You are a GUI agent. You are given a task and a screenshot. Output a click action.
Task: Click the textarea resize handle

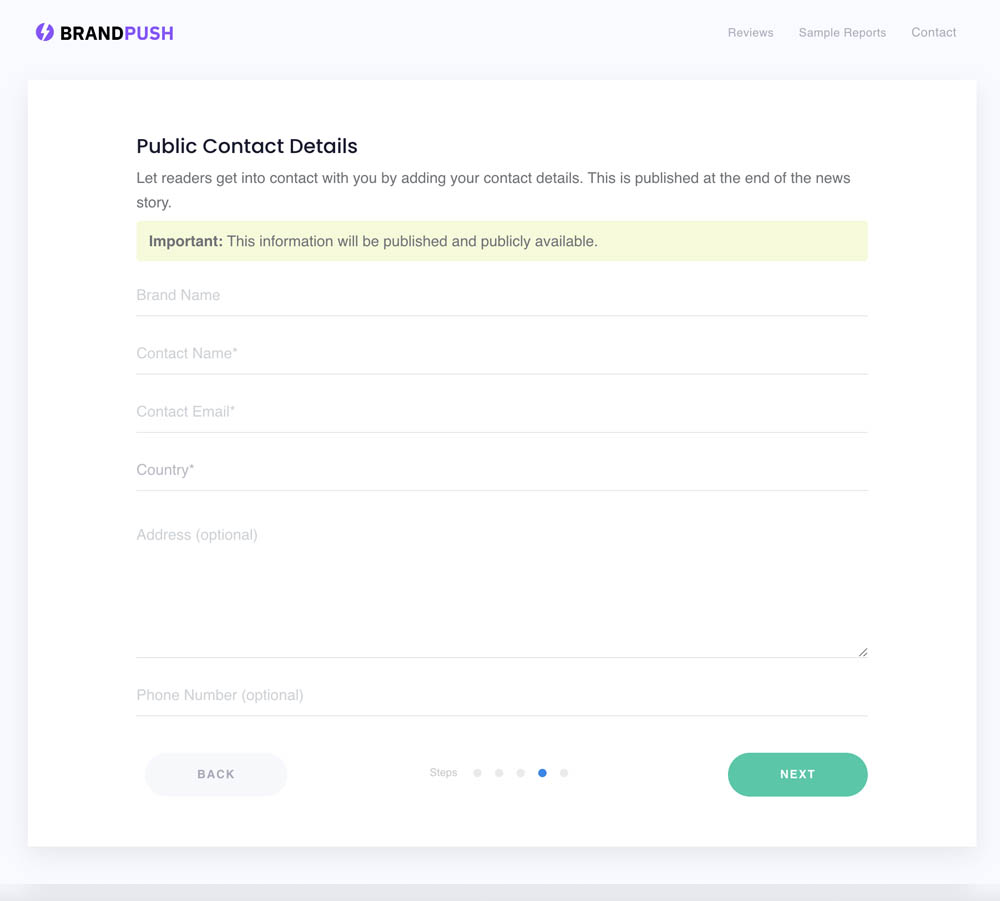862,650
